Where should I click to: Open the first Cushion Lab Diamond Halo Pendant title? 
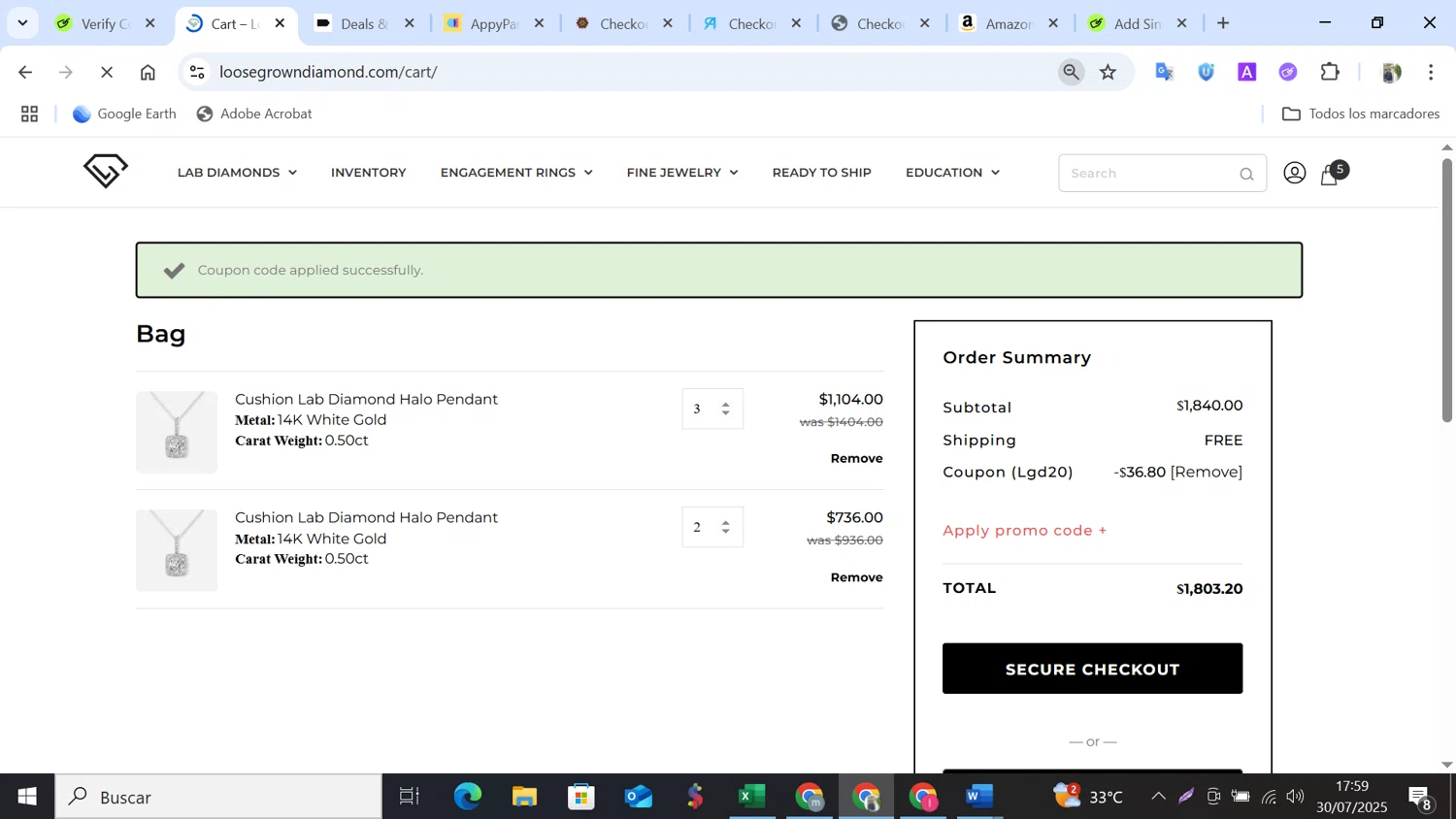coord(366,399)
